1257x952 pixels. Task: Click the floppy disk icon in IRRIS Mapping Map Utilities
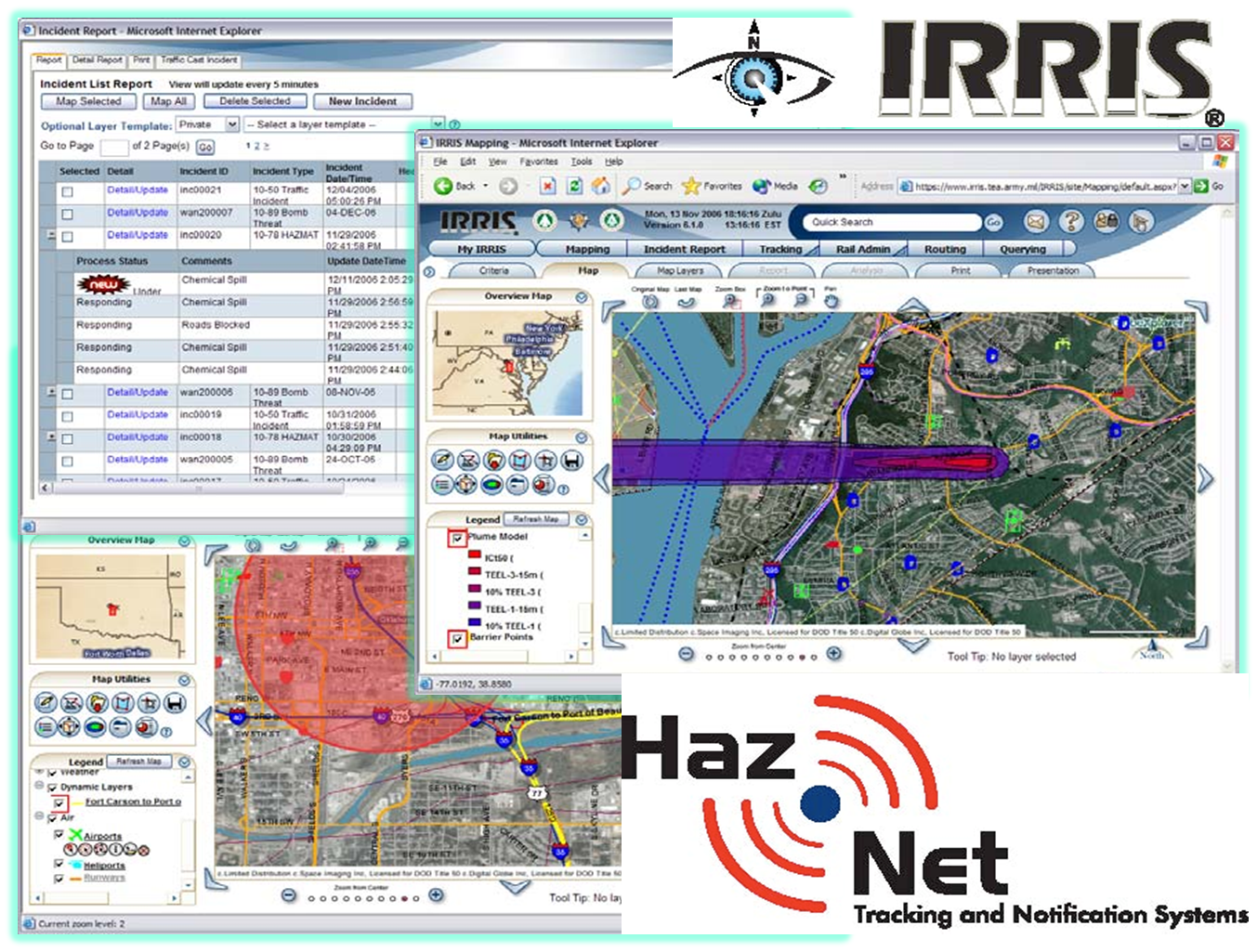point(571,461)
